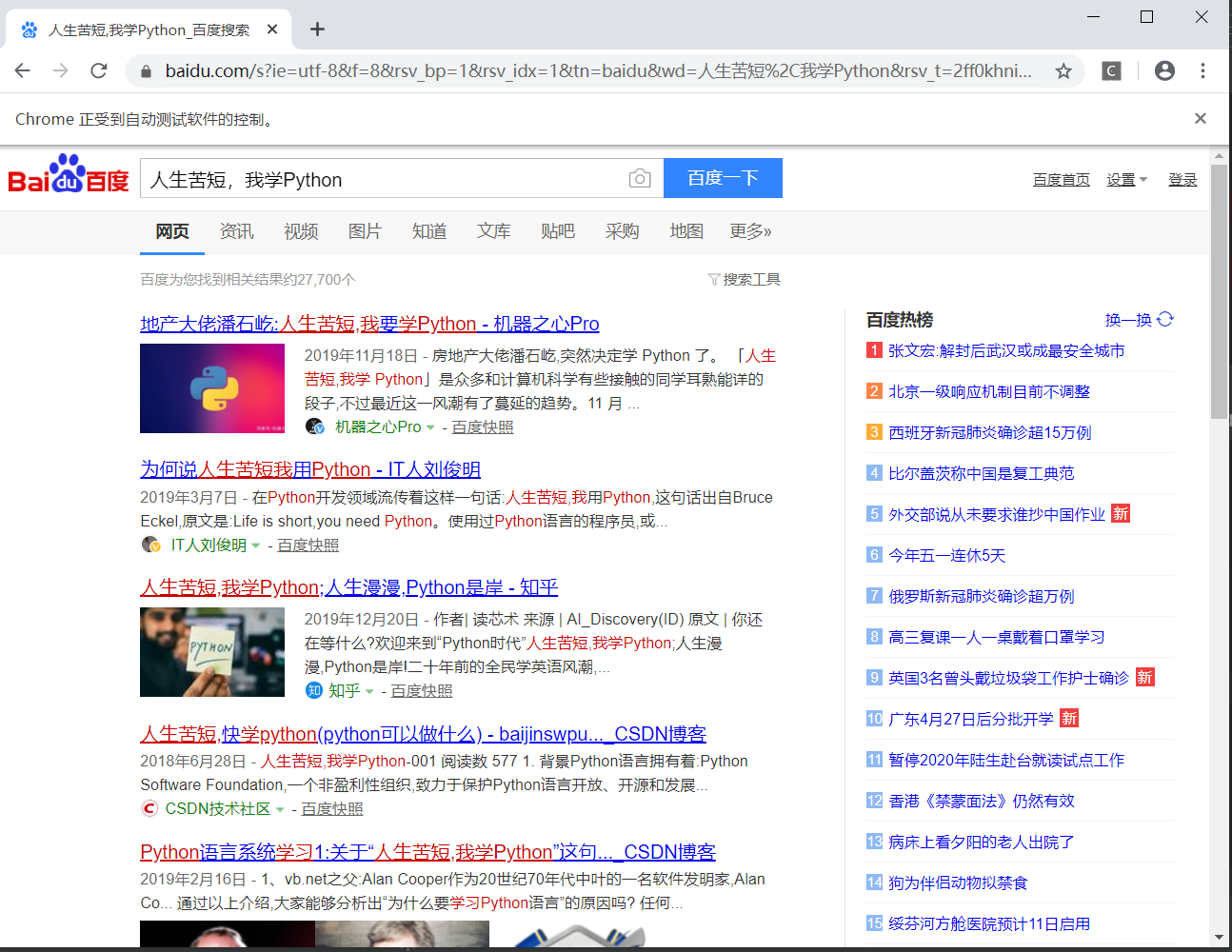Viewport: 1232px width, 952px height.
Task: Click the browser forward arrow
Action: [x=61, y=70]
